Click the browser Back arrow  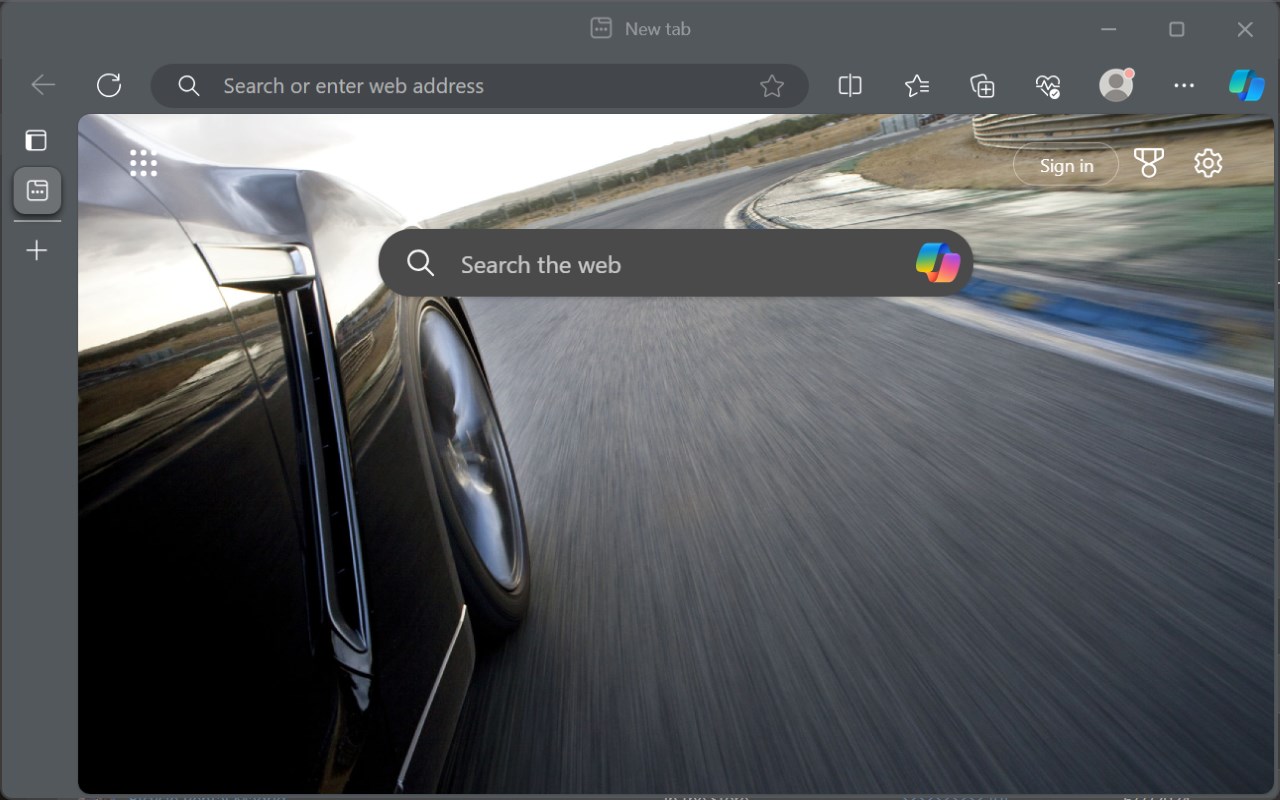point(43,85)
